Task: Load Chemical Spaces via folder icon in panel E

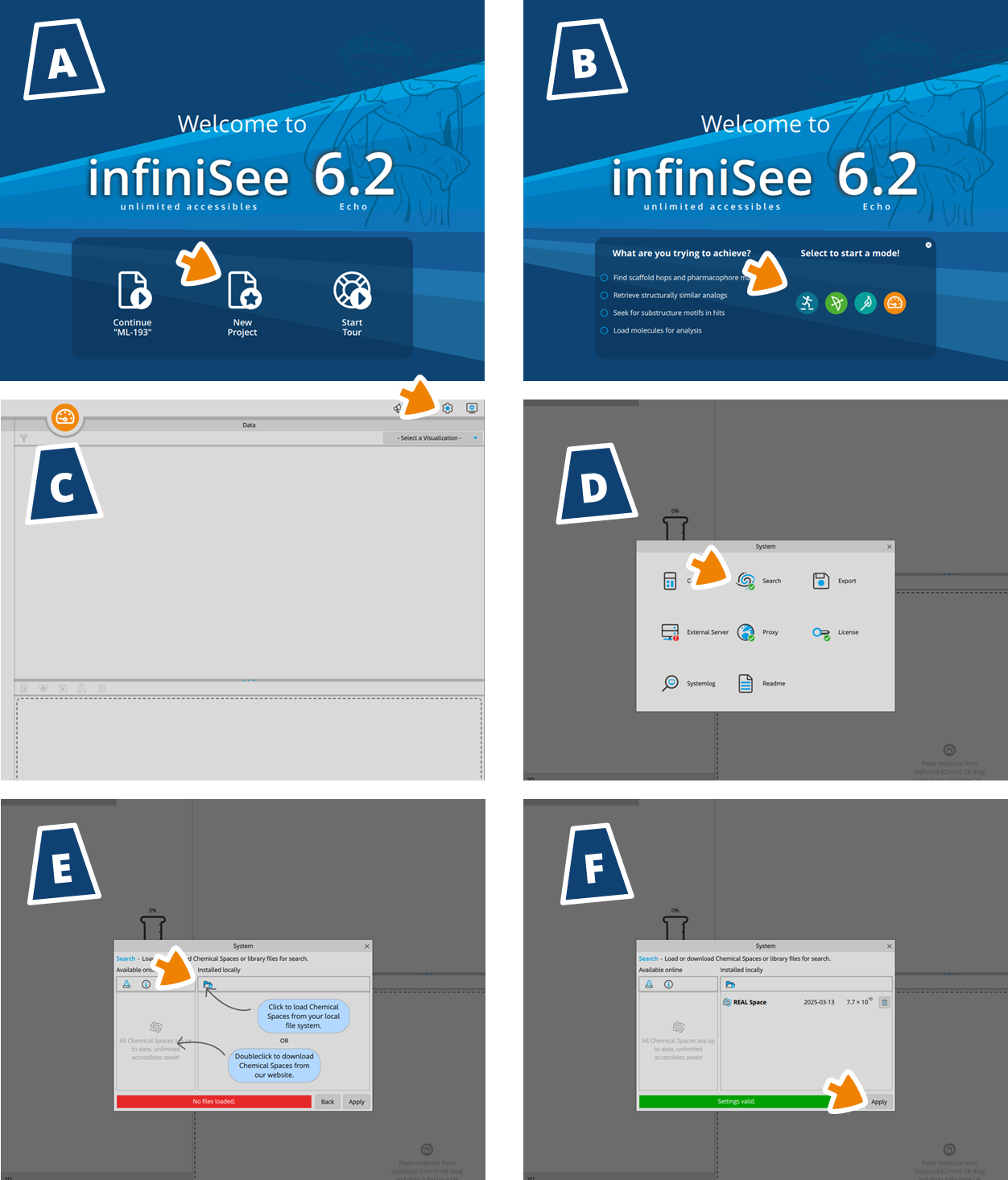Action: pos(208,984)
